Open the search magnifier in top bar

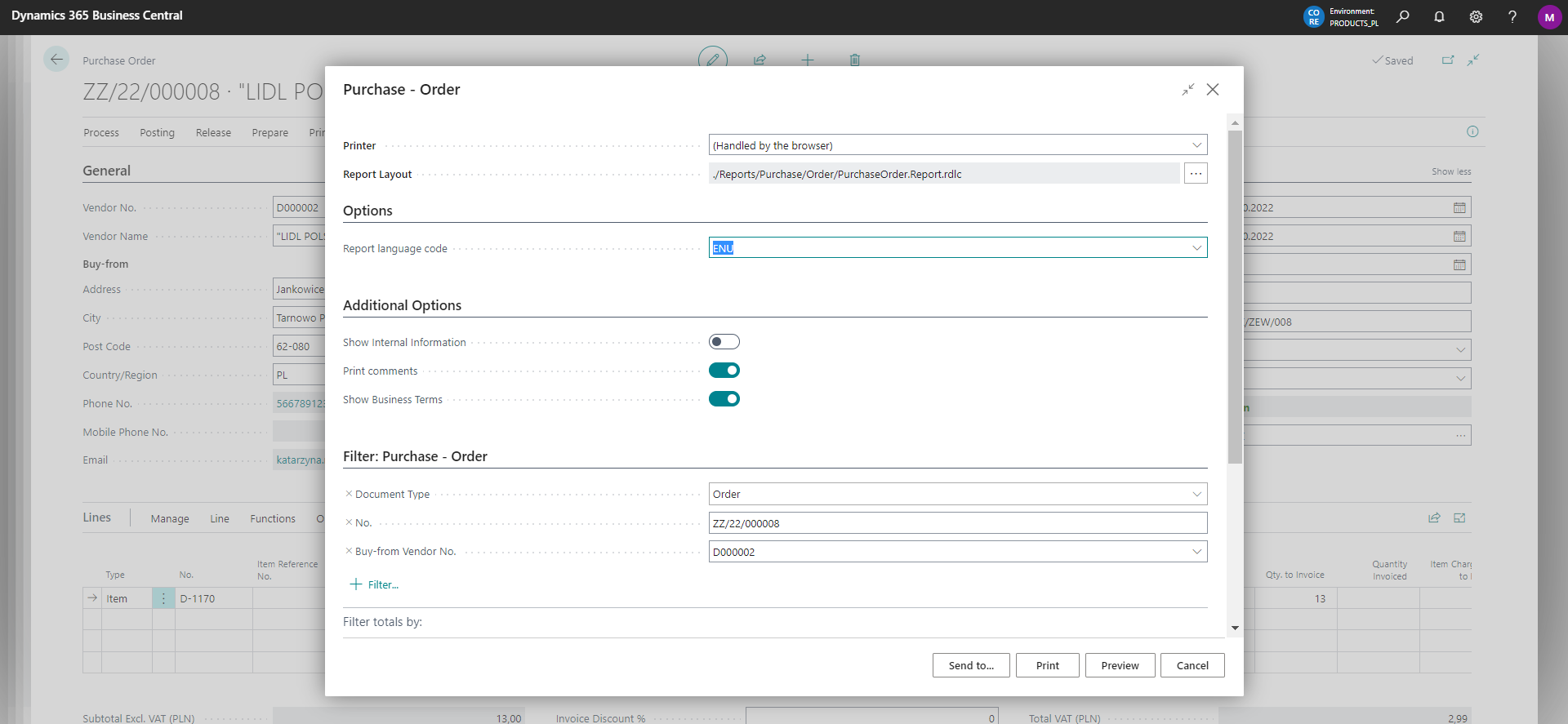point(1402,16)
